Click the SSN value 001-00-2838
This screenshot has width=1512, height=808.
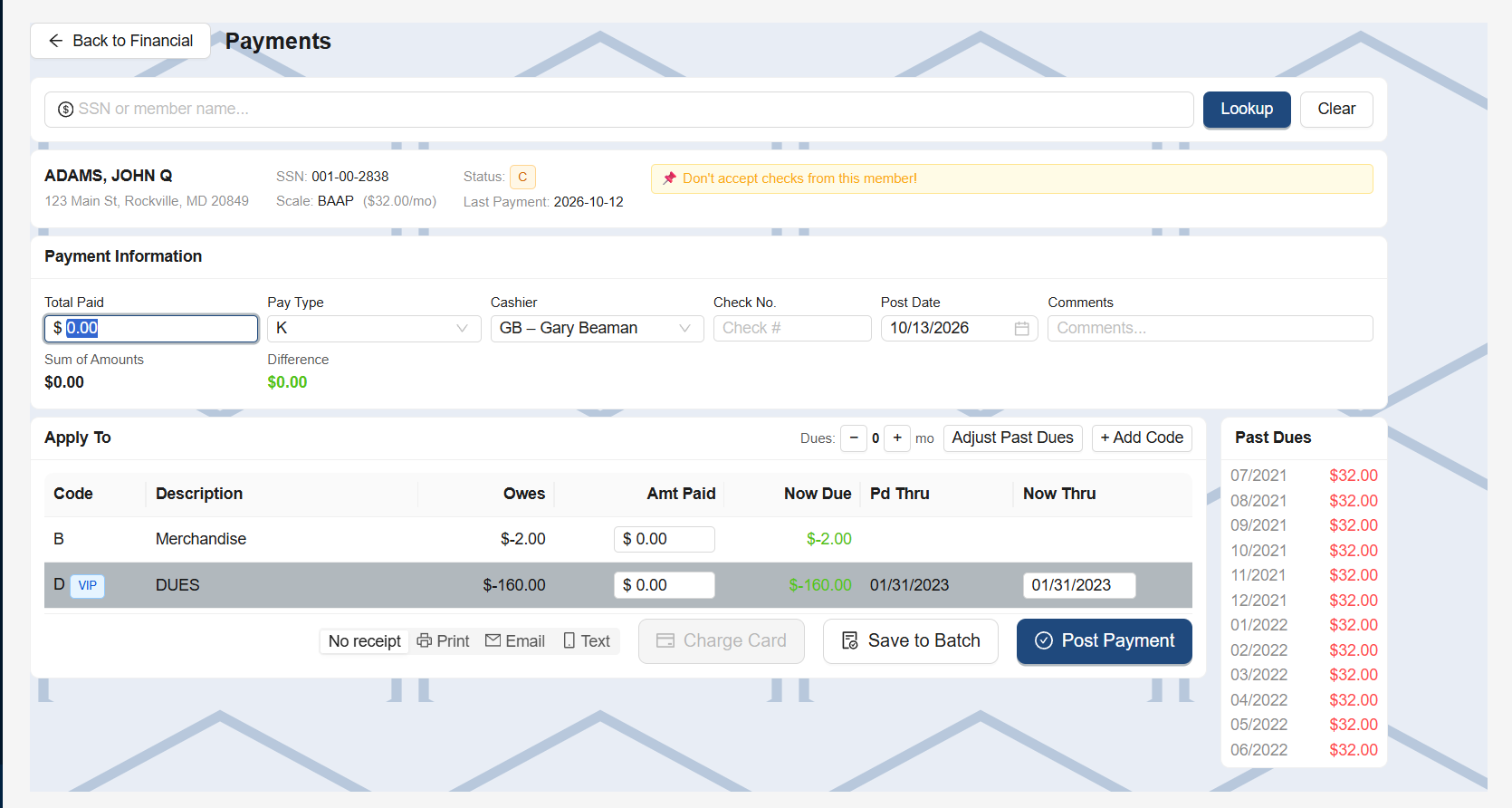[x=350, y=178]
